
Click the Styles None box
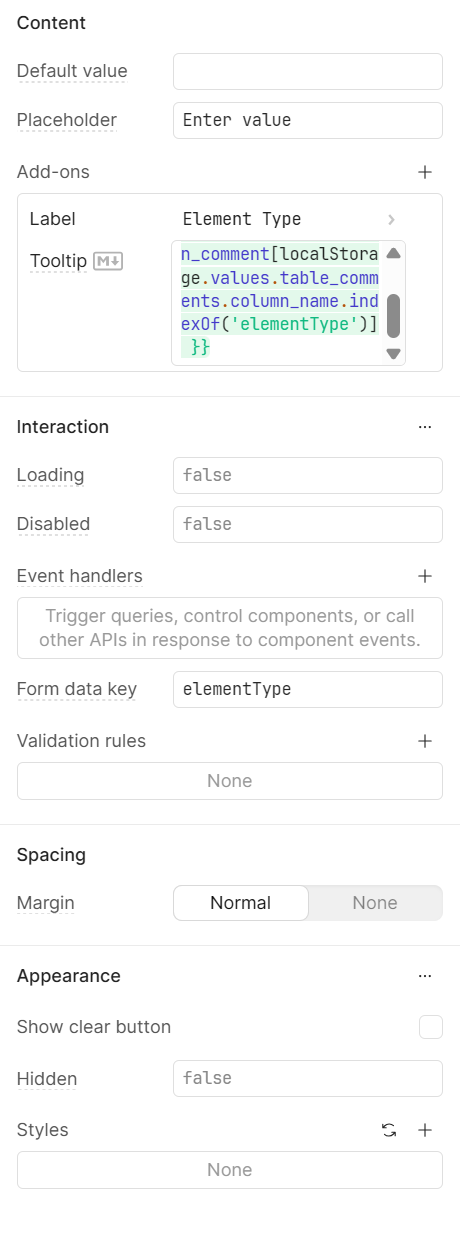tap(230, 1170)
